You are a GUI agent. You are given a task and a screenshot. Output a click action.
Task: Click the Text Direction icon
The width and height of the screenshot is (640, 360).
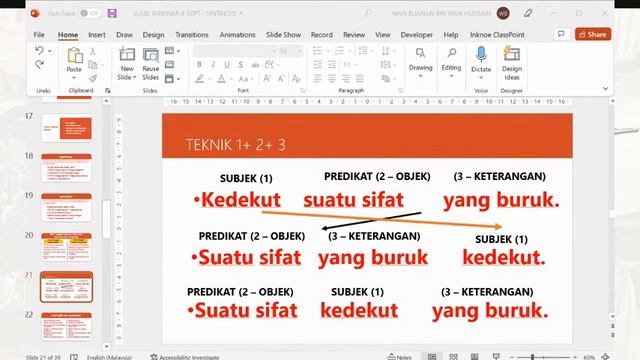pyautogui.click(x=386, y=51)
